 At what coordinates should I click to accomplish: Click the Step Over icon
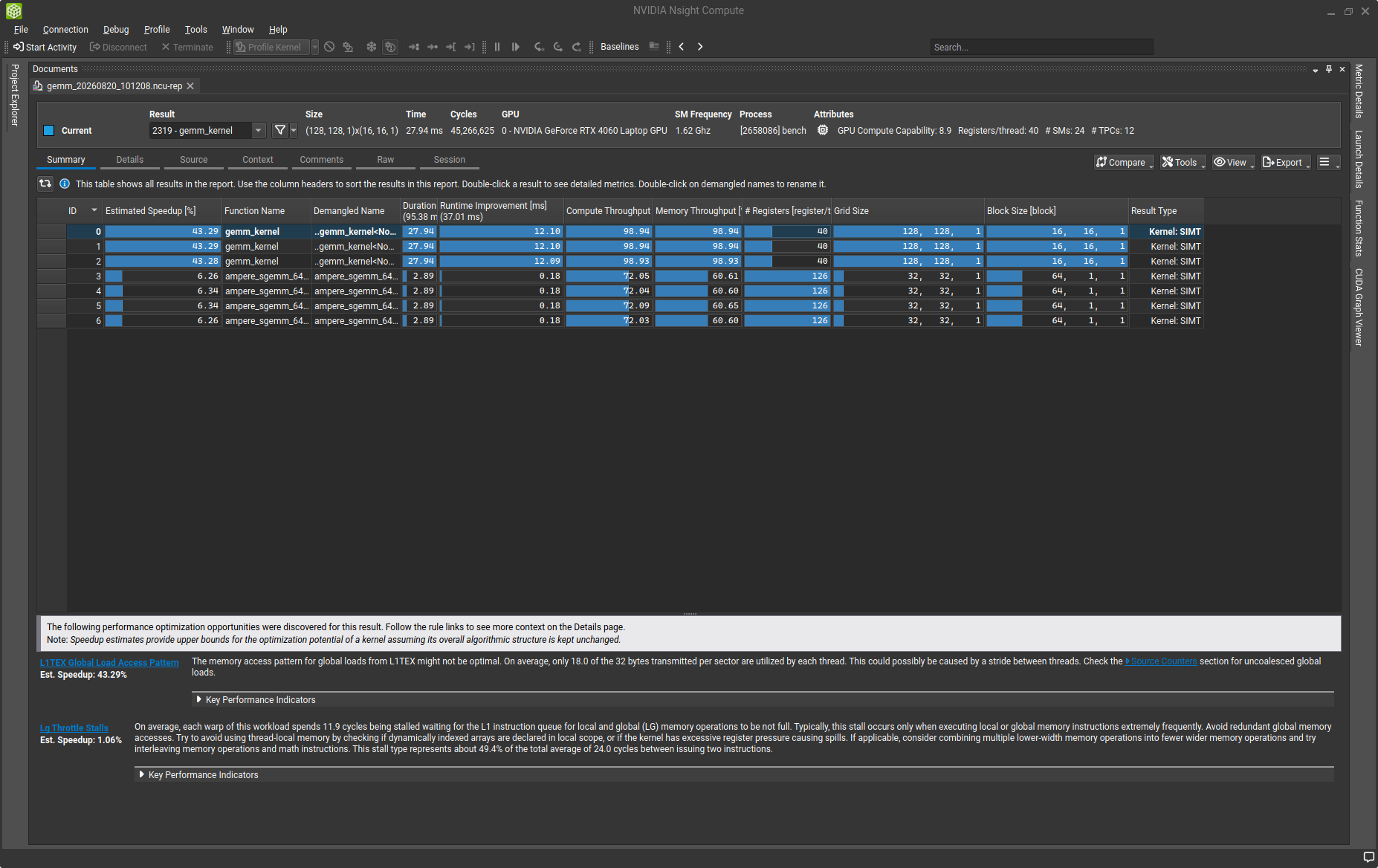[558, 47]
